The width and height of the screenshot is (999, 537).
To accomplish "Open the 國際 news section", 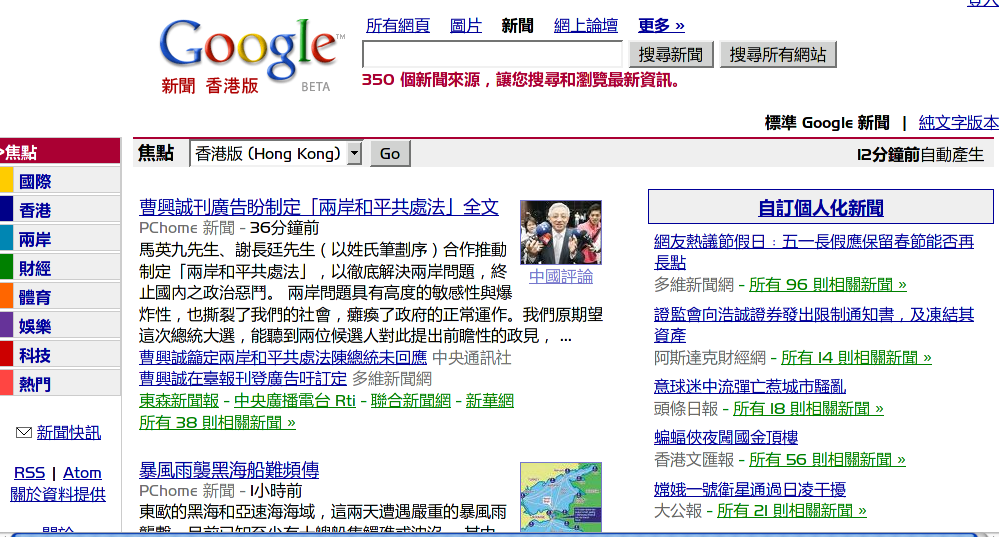I will pos(35,182).
